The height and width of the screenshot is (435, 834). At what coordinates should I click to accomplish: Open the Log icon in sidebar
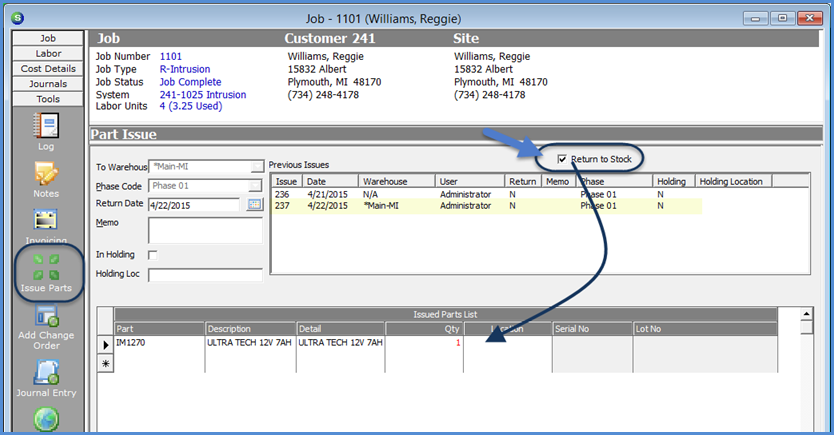(x=46, y=126)
